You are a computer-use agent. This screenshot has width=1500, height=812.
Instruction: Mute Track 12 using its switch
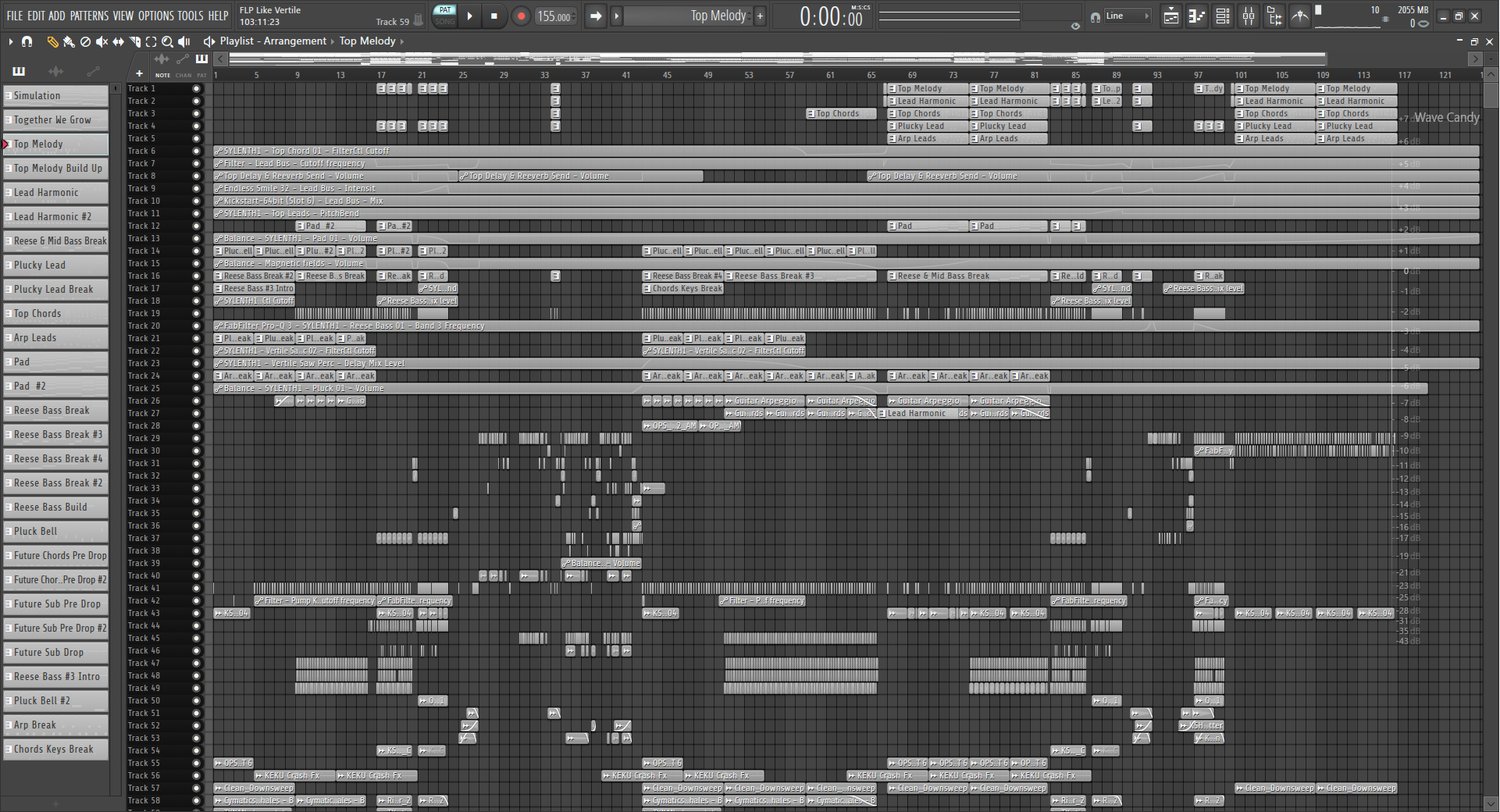point(196,226)
